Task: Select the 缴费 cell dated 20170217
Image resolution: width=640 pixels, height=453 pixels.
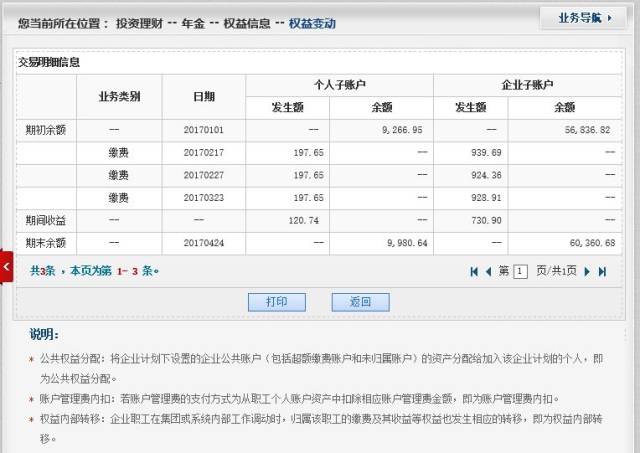Action: [x=119, y=153]
